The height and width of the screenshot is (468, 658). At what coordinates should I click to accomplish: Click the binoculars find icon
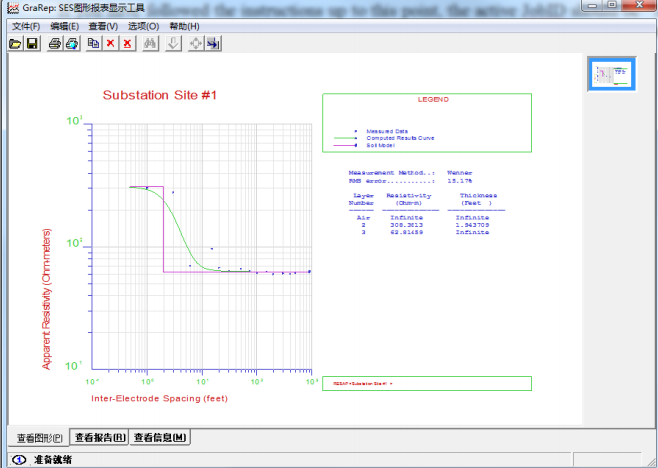(x=150, y=44)
